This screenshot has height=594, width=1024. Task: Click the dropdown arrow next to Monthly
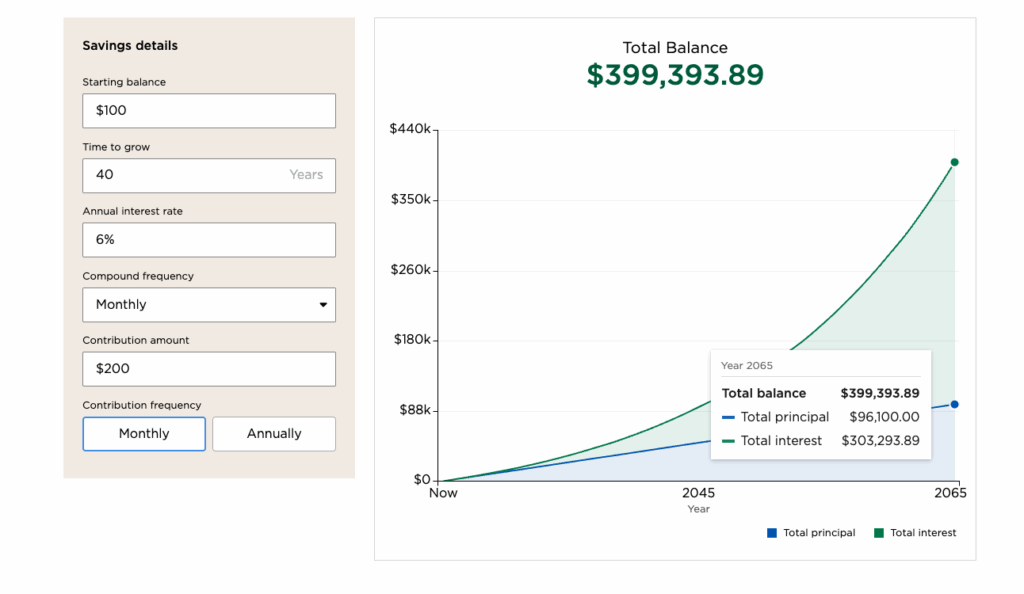323,305
